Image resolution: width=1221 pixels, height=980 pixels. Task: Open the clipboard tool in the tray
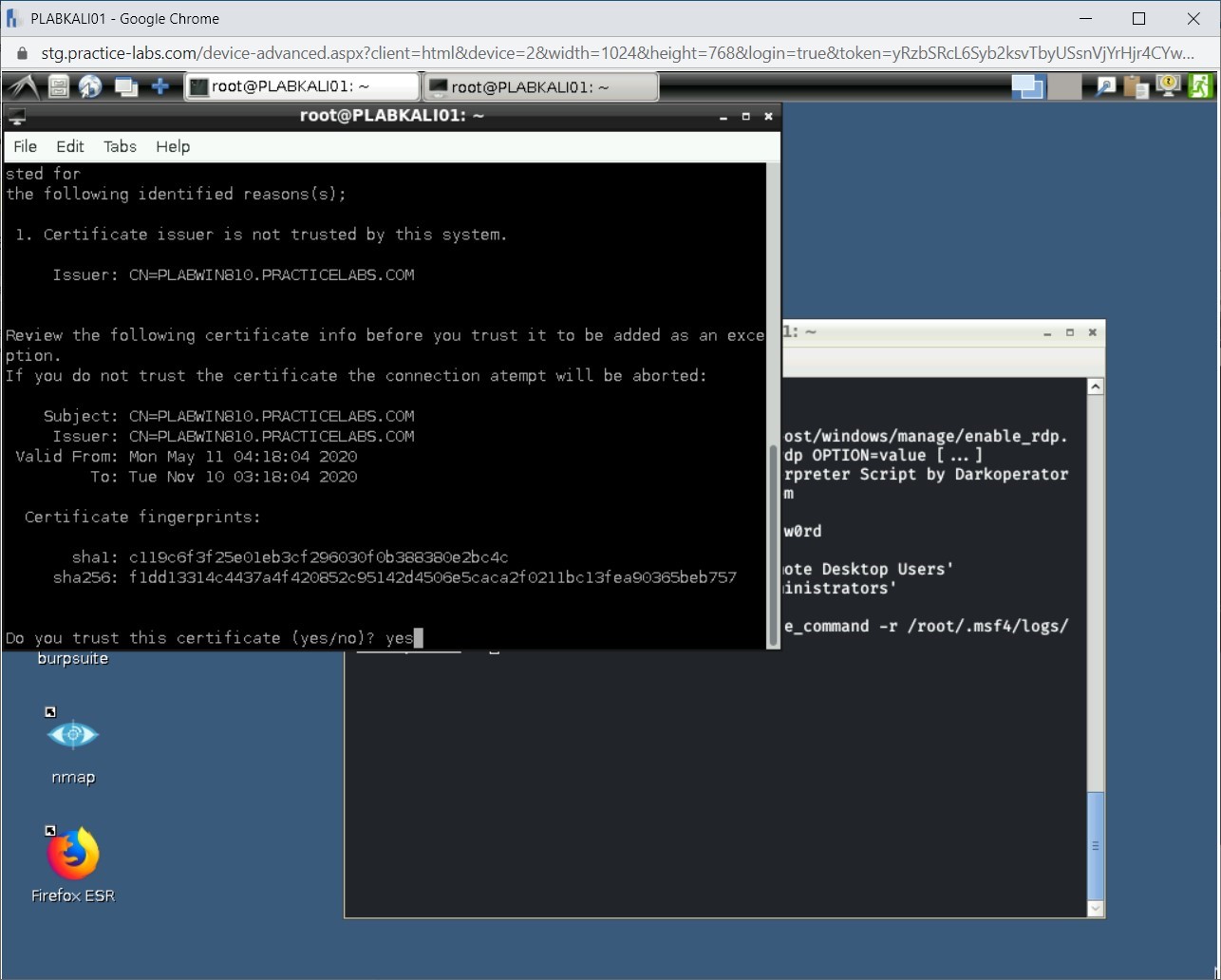pyautogui.click(x=1136, y=85)
